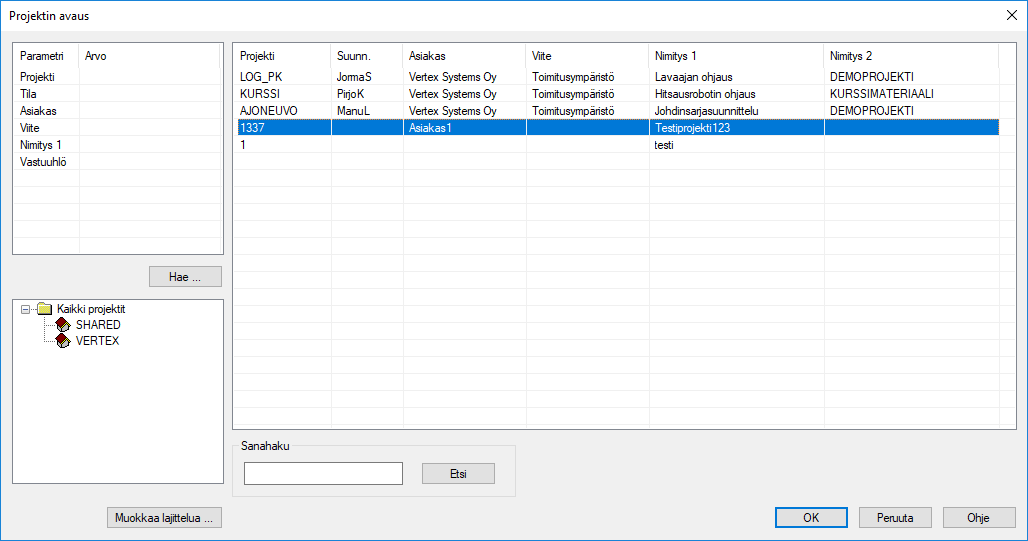Sort by the Asiakas column header
1028x541 pixels.
pyautogui.click(x=463, y=56)
